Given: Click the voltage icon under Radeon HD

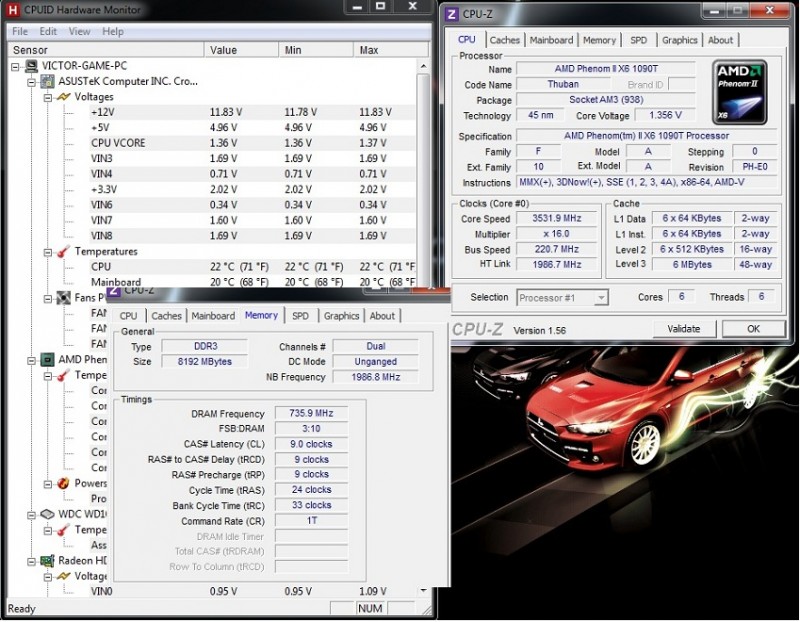Looking at the screenshot, I should pyautogui.click(x=63, y=576).
